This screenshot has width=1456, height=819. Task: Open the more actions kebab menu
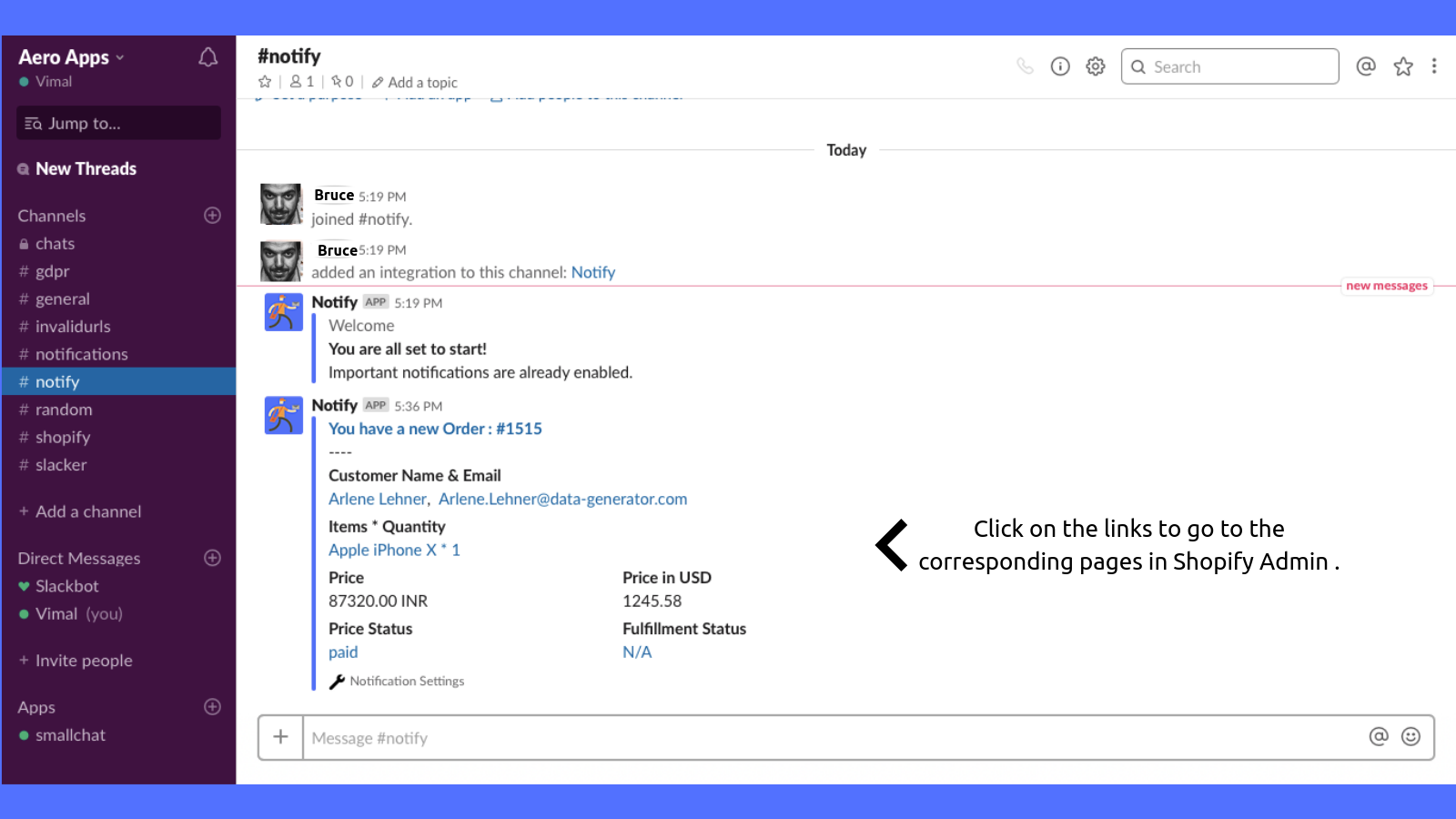[x=1435, y=66]
